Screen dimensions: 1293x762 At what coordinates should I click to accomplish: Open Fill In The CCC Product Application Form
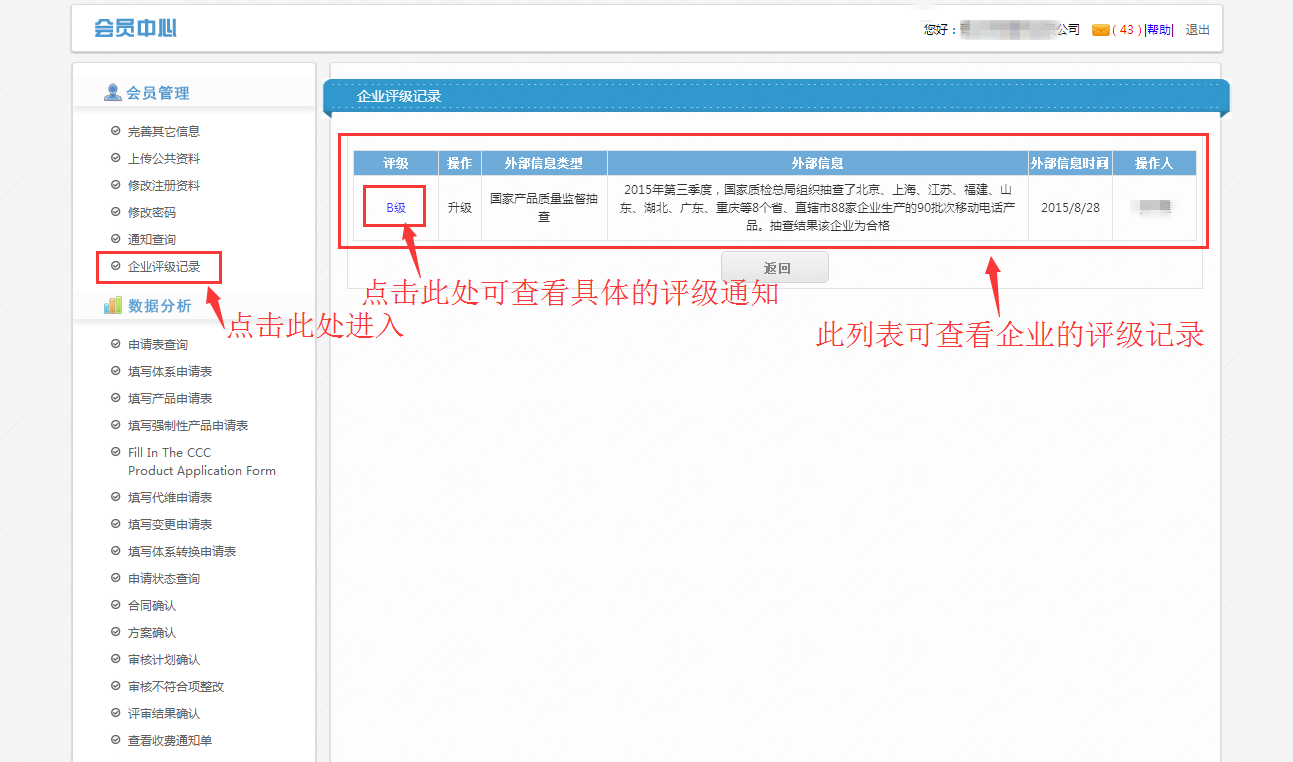pyautogui.click(x=201, y=461)
